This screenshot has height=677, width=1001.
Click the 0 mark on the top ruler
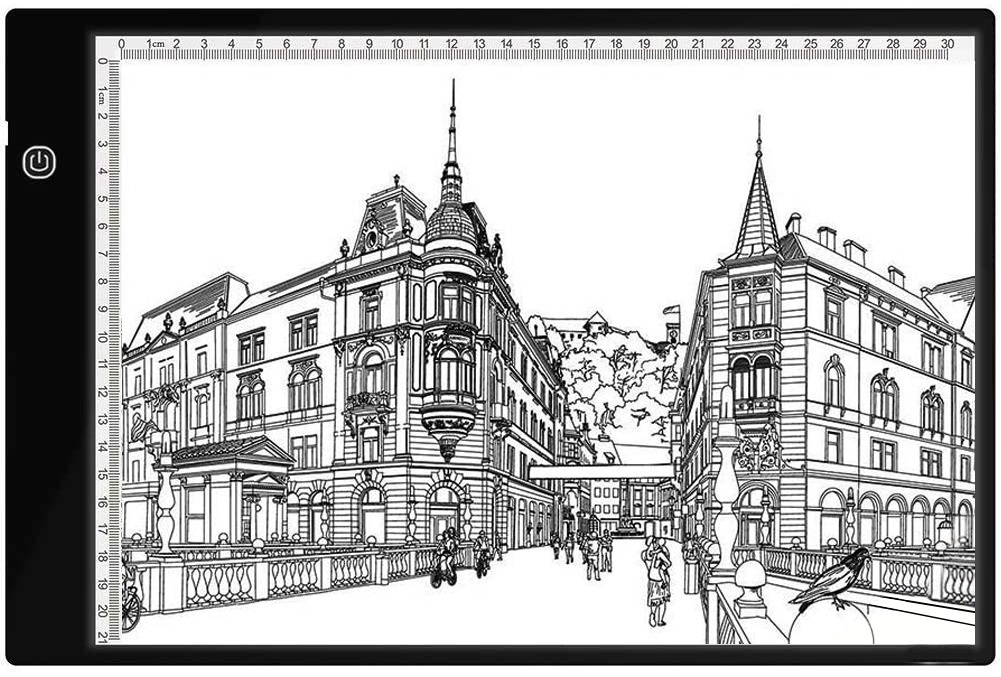[x=121, y=44]
